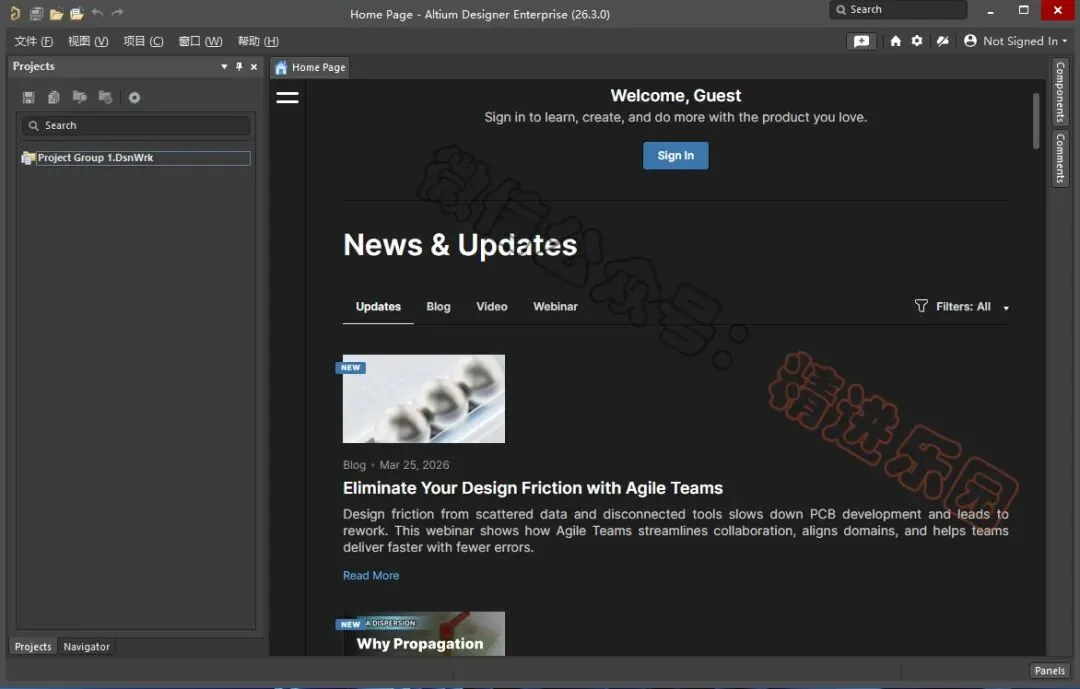Screen dimensions: 1080x689
Task: Open the 文件 (F) menu
Action: point(33,41)
